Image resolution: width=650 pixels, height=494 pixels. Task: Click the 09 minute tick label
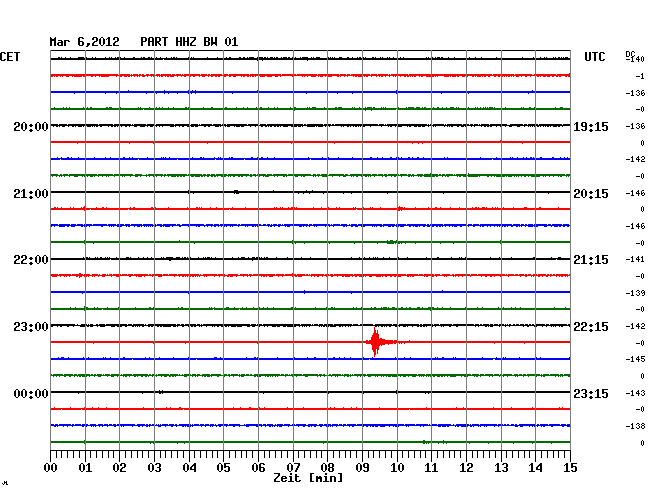[363, 467]
